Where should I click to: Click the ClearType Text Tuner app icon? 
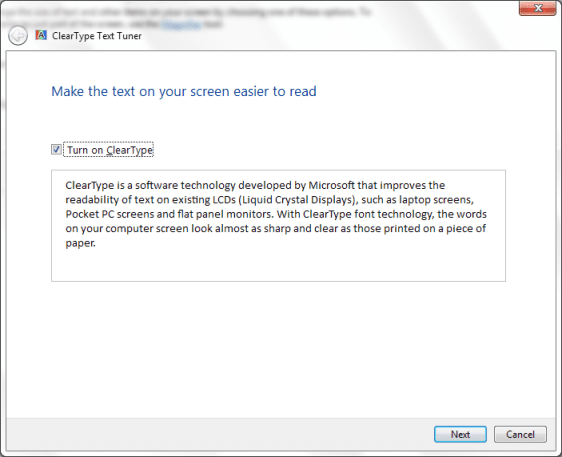(x=41, y=35)
